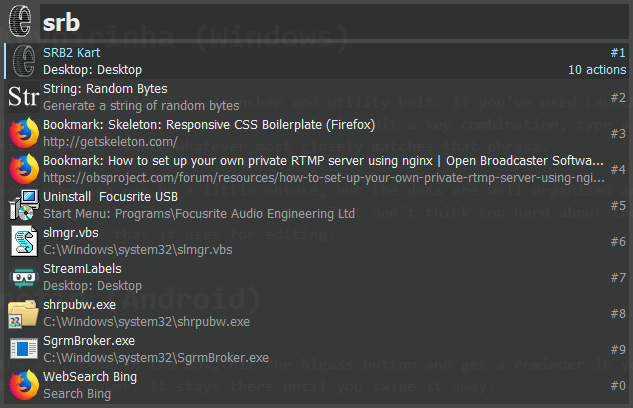Select 'shrpubw.exe' result title
Image resolution: width=633 pixels, height=408 pixels.
coord(80,305)
